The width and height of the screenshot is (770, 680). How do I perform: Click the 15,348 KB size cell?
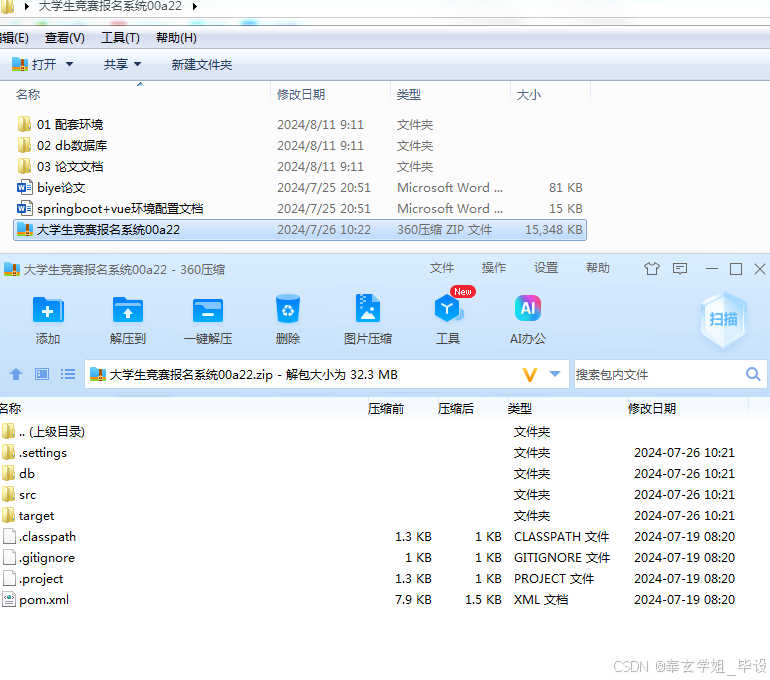click(554, 230)
